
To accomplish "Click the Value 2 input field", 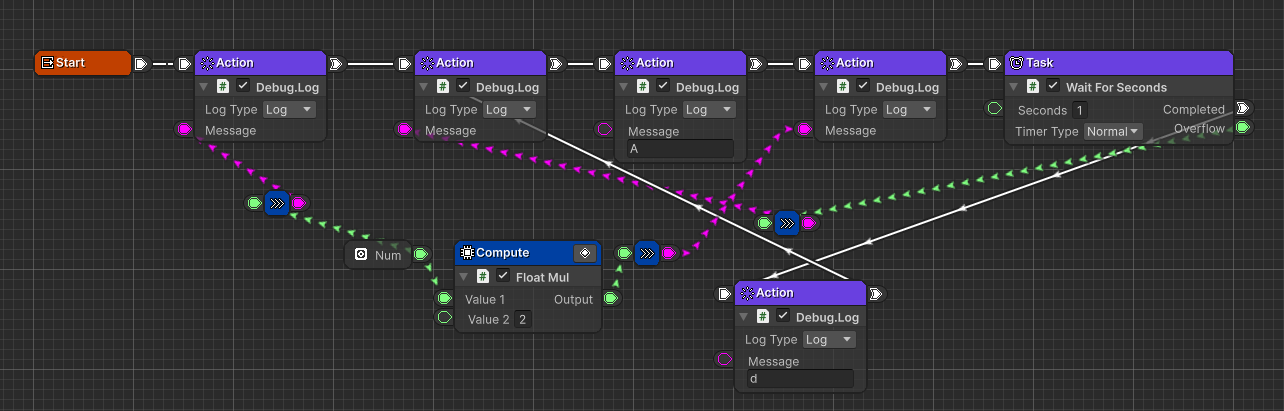I will point(522,320).
